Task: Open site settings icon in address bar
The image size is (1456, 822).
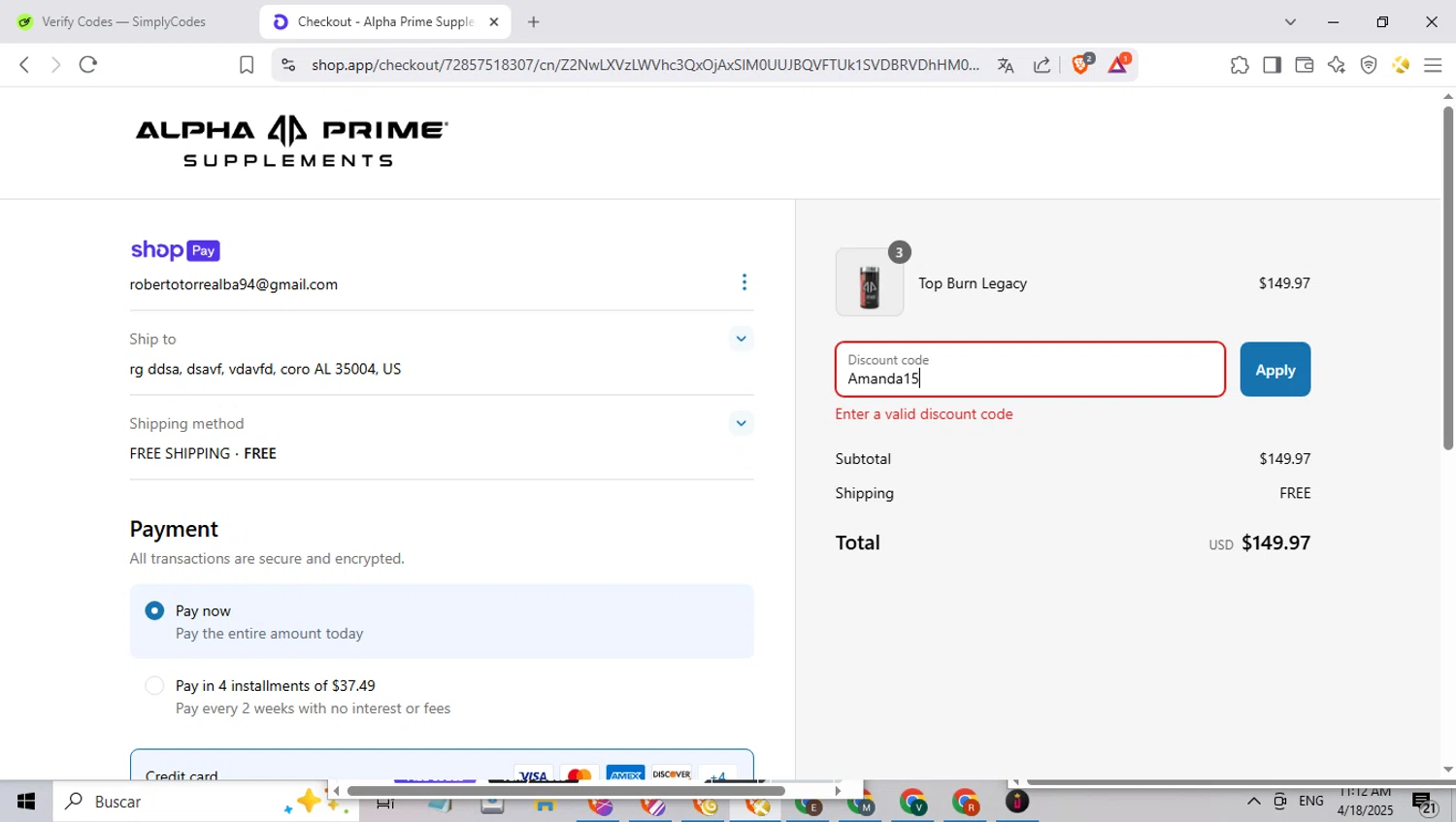Action: (x=287, y=65)
